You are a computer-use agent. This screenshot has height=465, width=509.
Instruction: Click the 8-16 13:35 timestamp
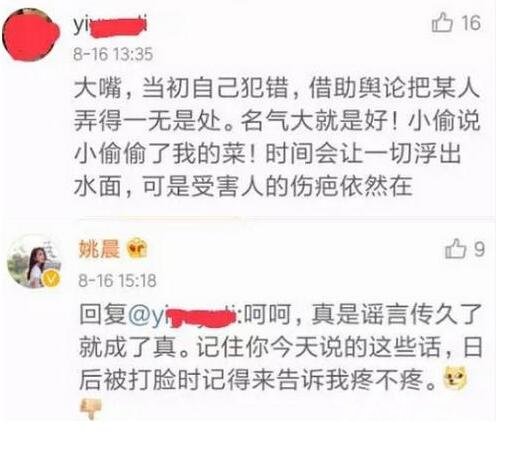tap(113, 54)
